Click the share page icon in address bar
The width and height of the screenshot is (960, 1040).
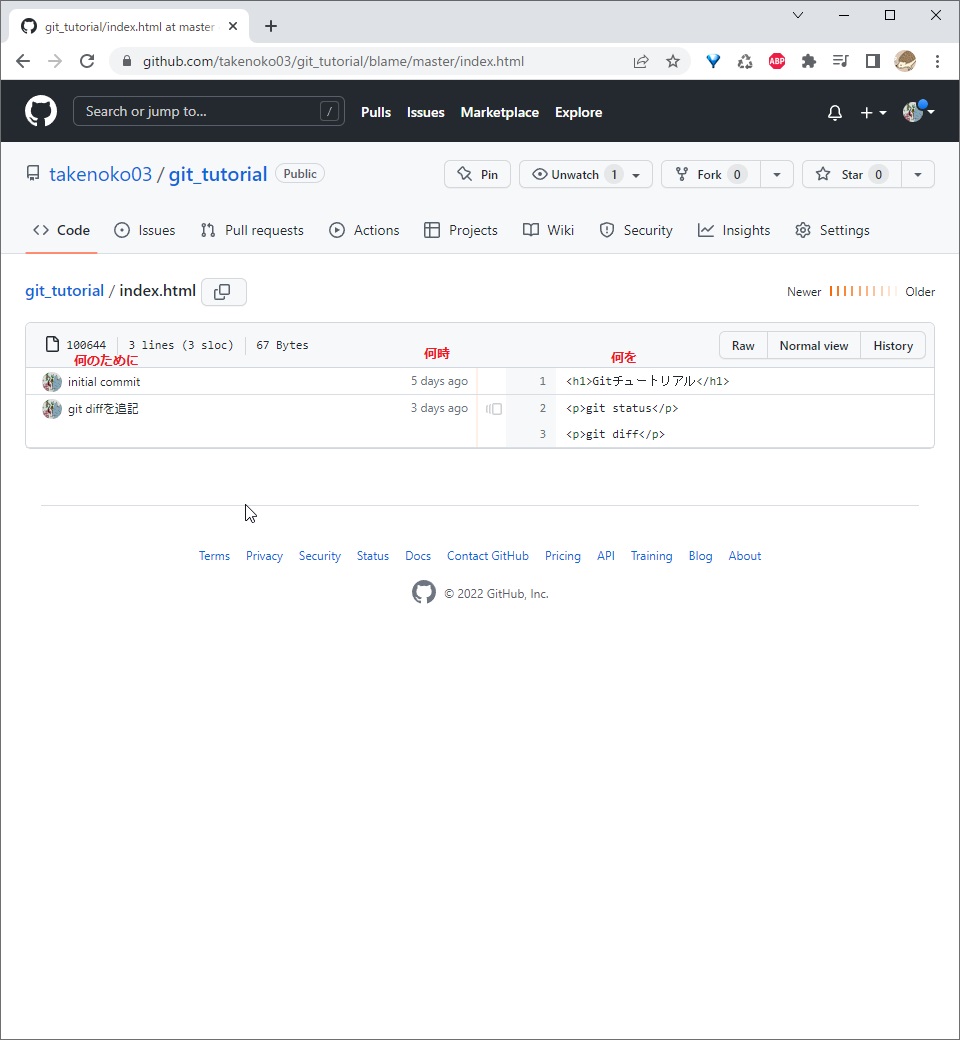coord(641,62)
